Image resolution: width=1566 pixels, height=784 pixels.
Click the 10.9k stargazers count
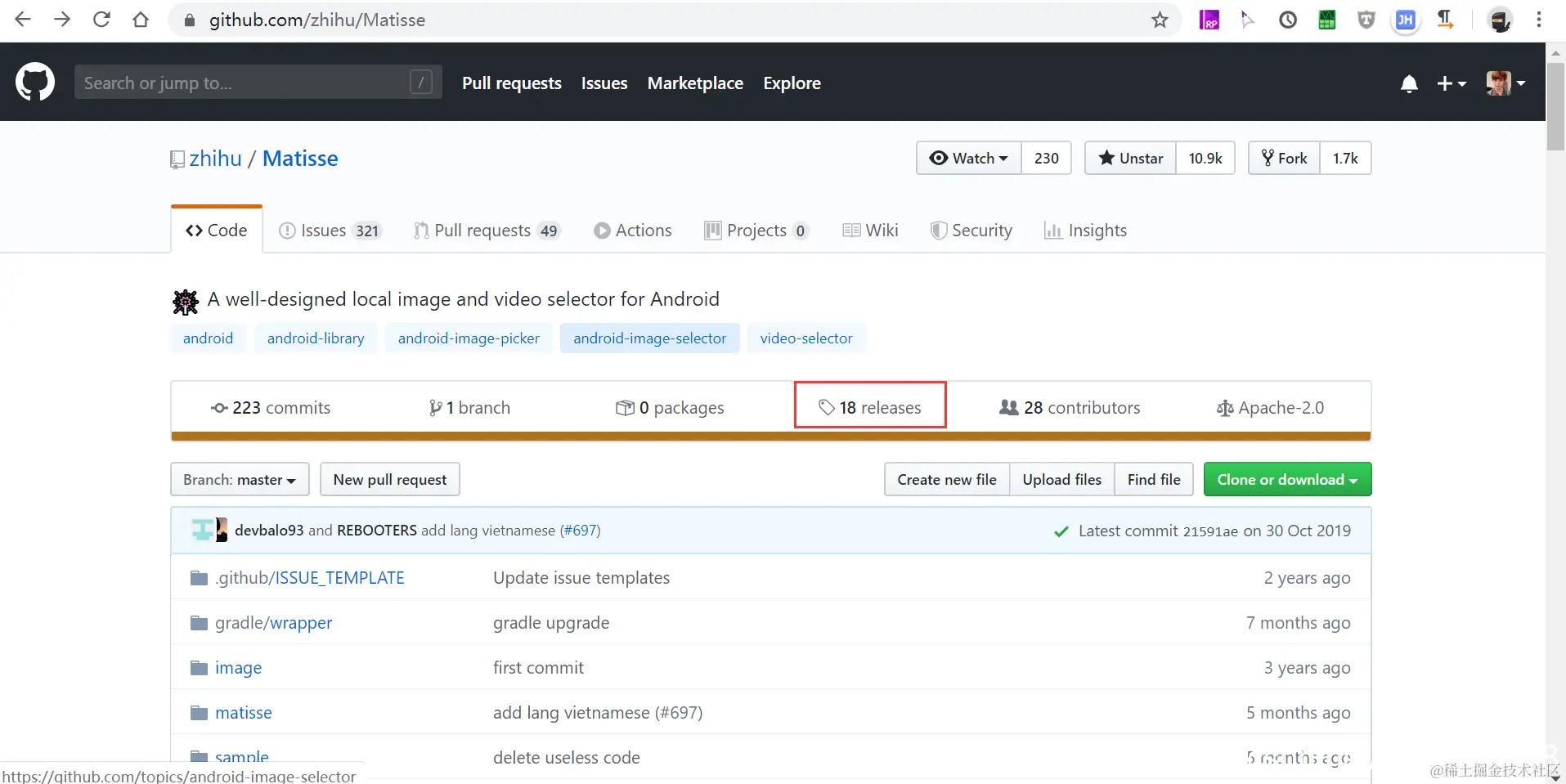pyautogui.click(x=1205, y=158)
